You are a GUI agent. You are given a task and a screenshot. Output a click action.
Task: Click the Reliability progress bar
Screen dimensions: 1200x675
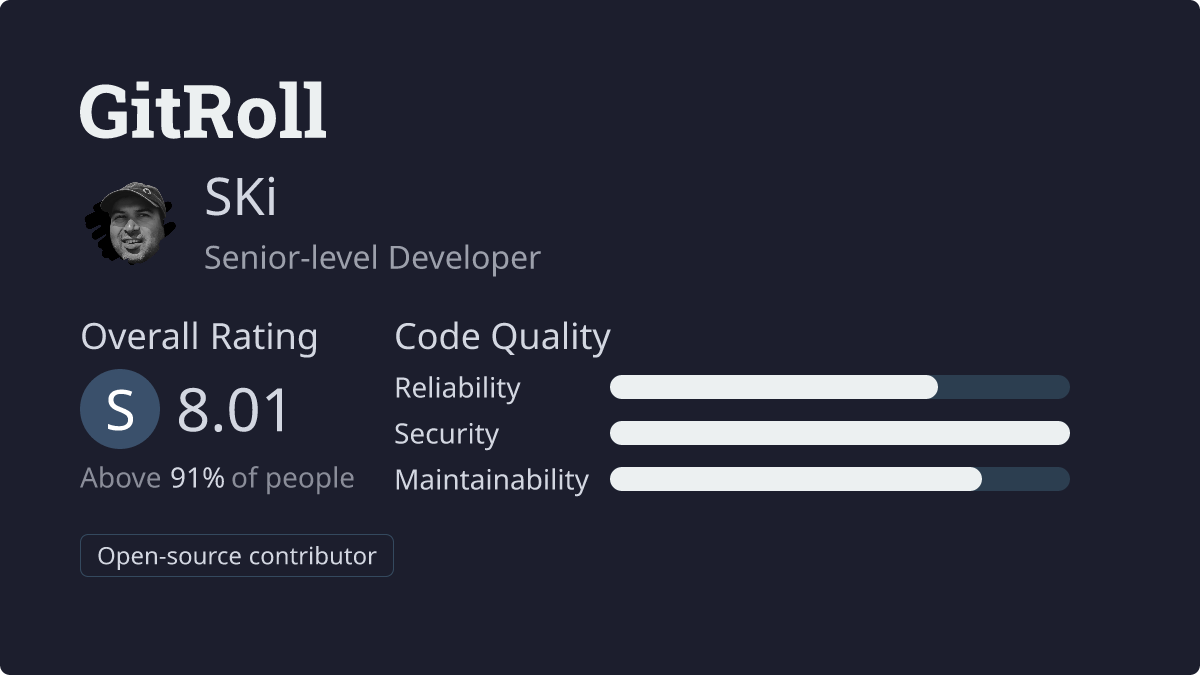[x=840, y=387]
